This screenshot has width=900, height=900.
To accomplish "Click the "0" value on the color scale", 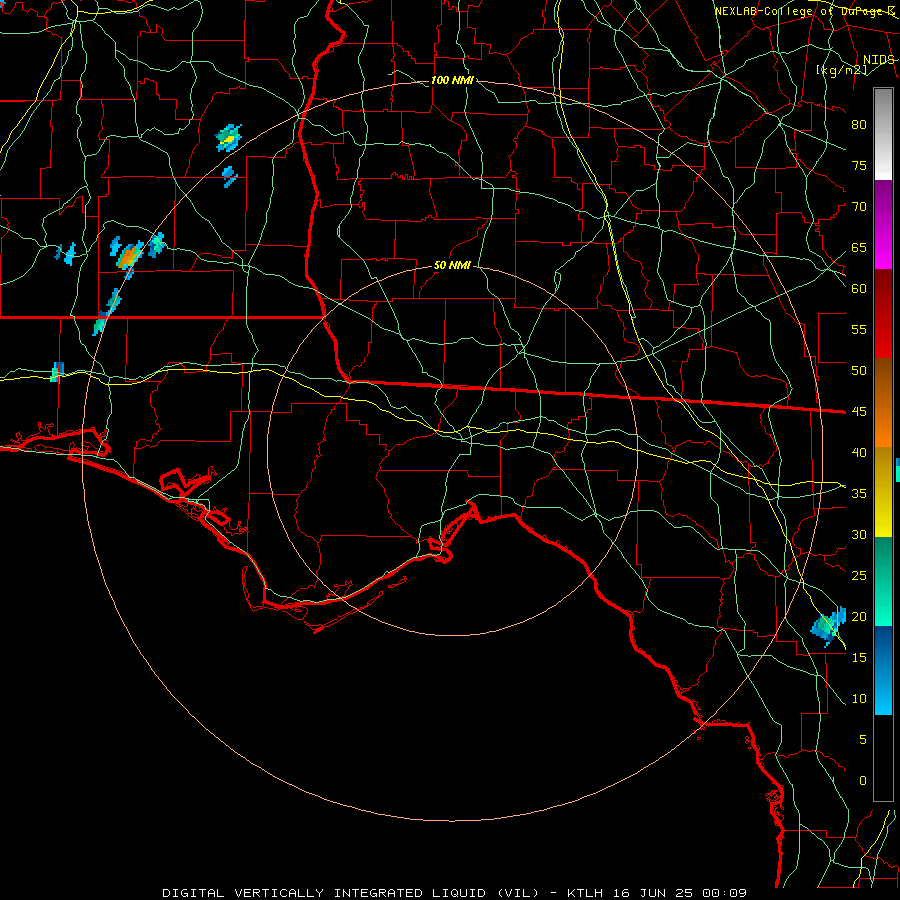I will pyautogui.click(x=863, y=781).
